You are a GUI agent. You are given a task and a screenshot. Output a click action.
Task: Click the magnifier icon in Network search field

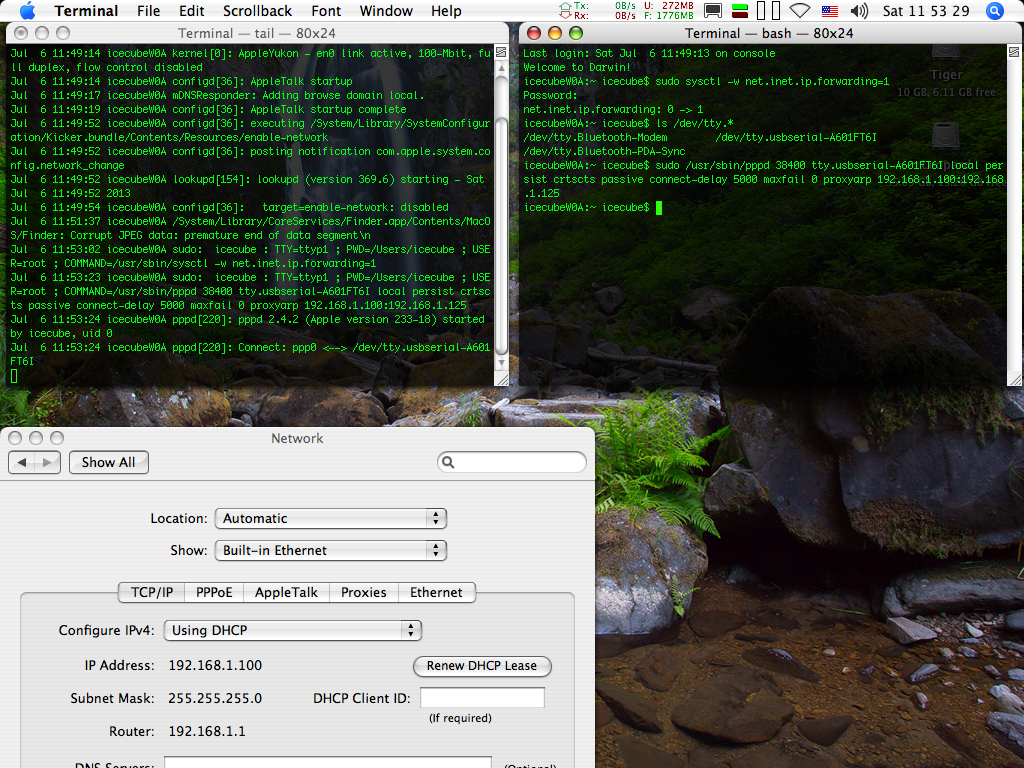point(448,462)
